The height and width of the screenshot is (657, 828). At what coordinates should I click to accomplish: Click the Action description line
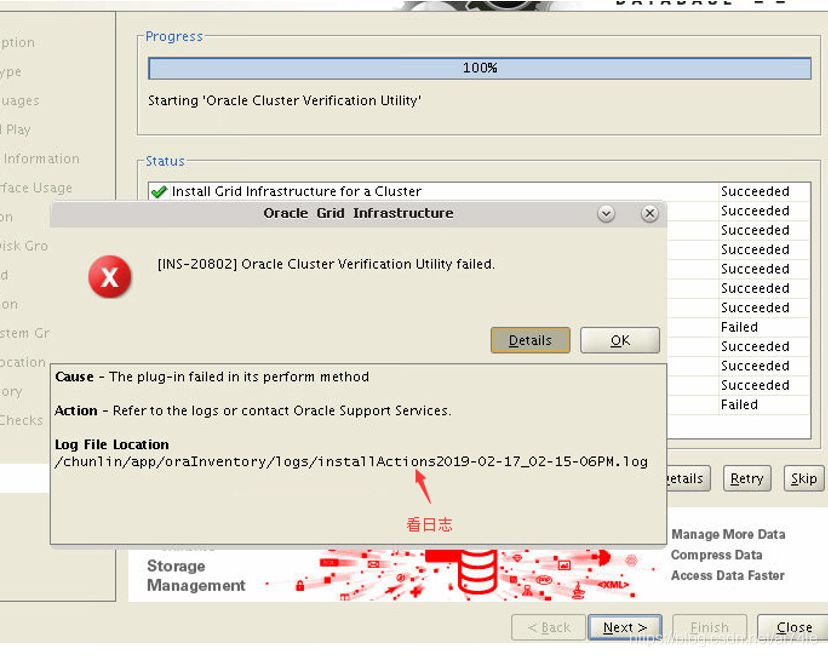253,410
